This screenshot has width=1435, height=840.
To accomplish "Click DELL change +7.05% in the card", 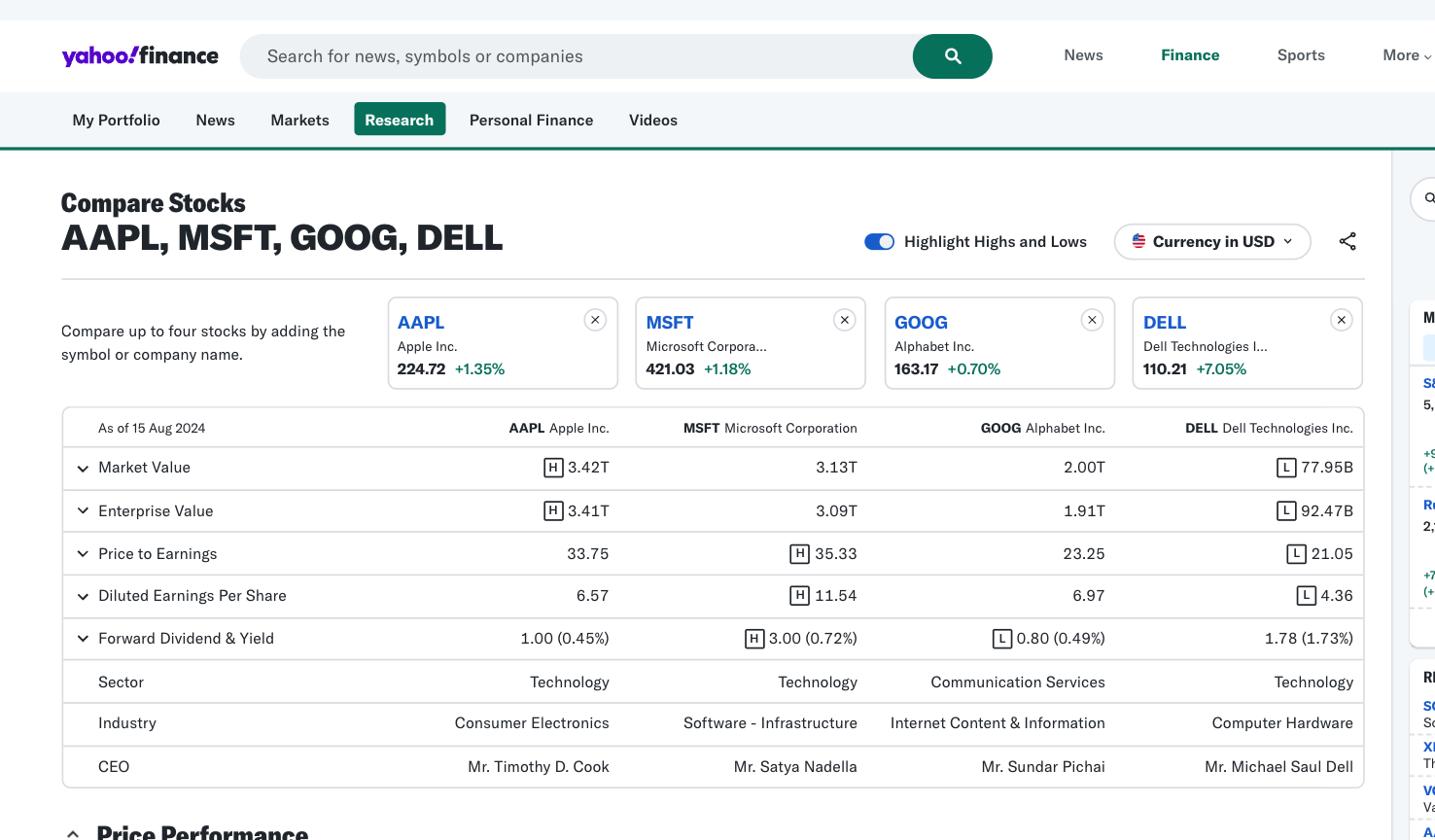I will [x=1221, y=369].
